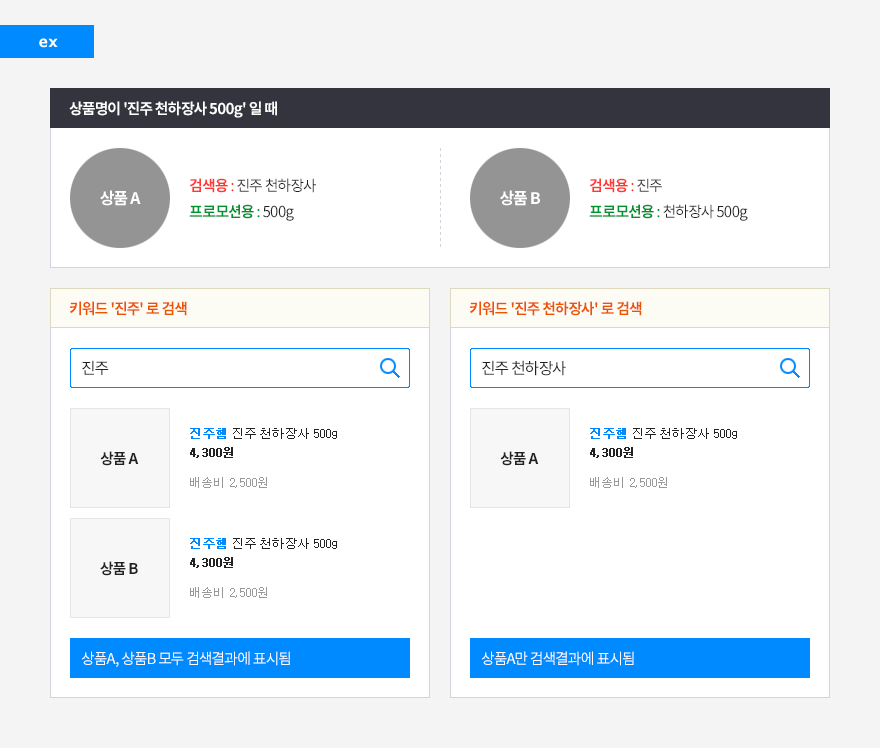Open 상품 A thumbnail in '진주 천하장사' results
Screen dimensions: 880x748
click(520, 458)
